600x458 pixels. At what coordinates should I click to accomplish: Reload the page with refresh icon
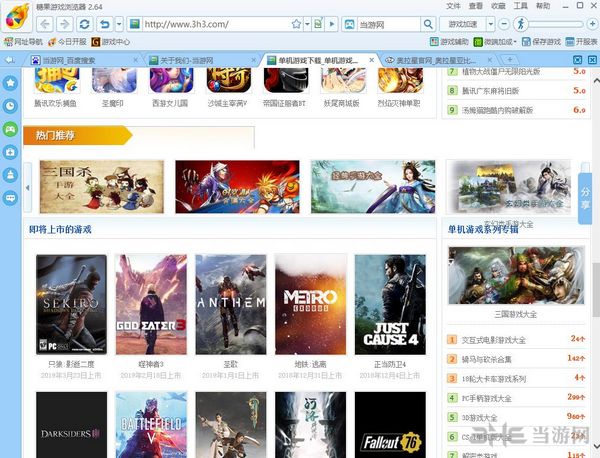[x=85, y=24]
